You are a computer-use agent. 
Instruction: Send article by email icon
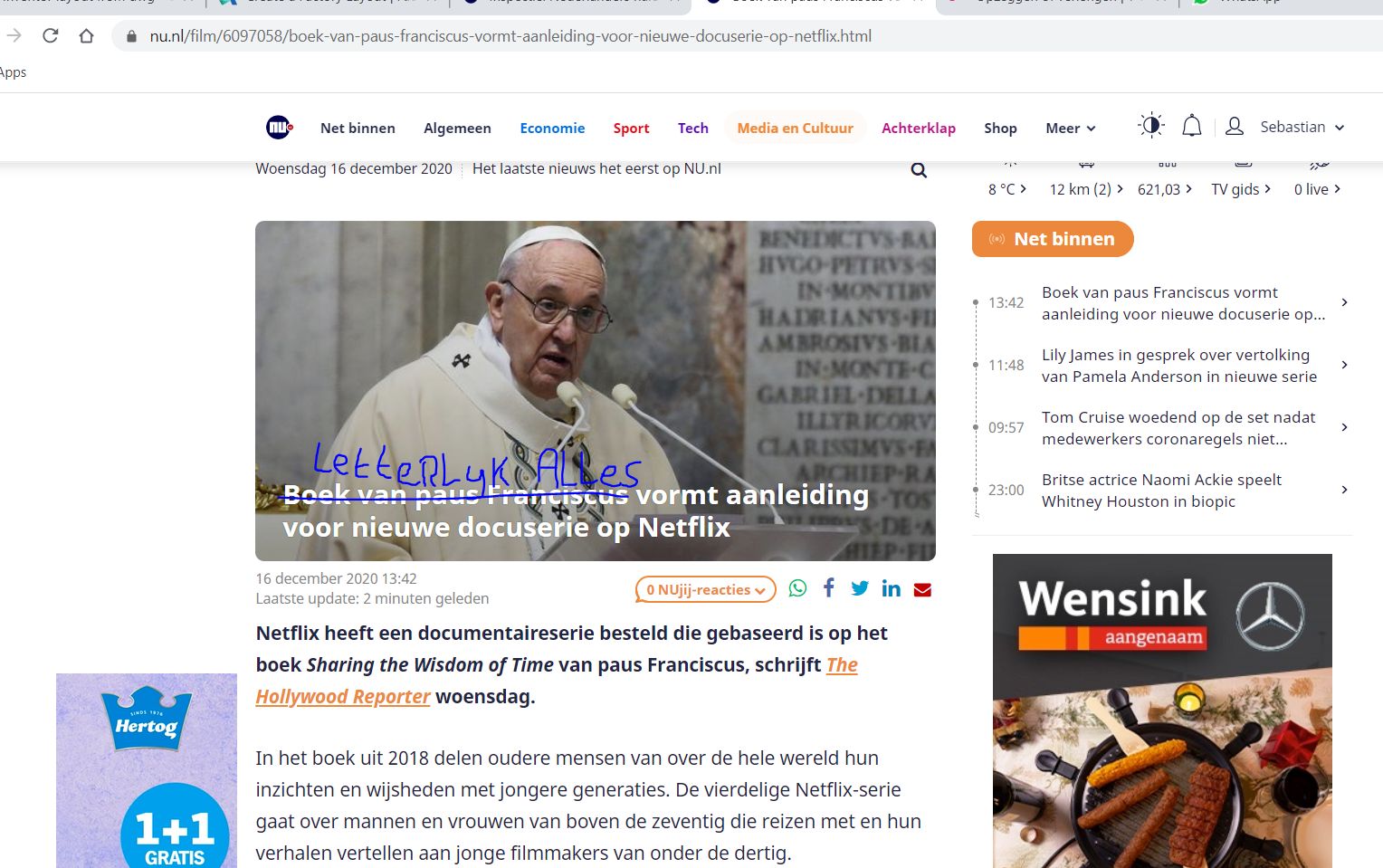tap(922, 590)
